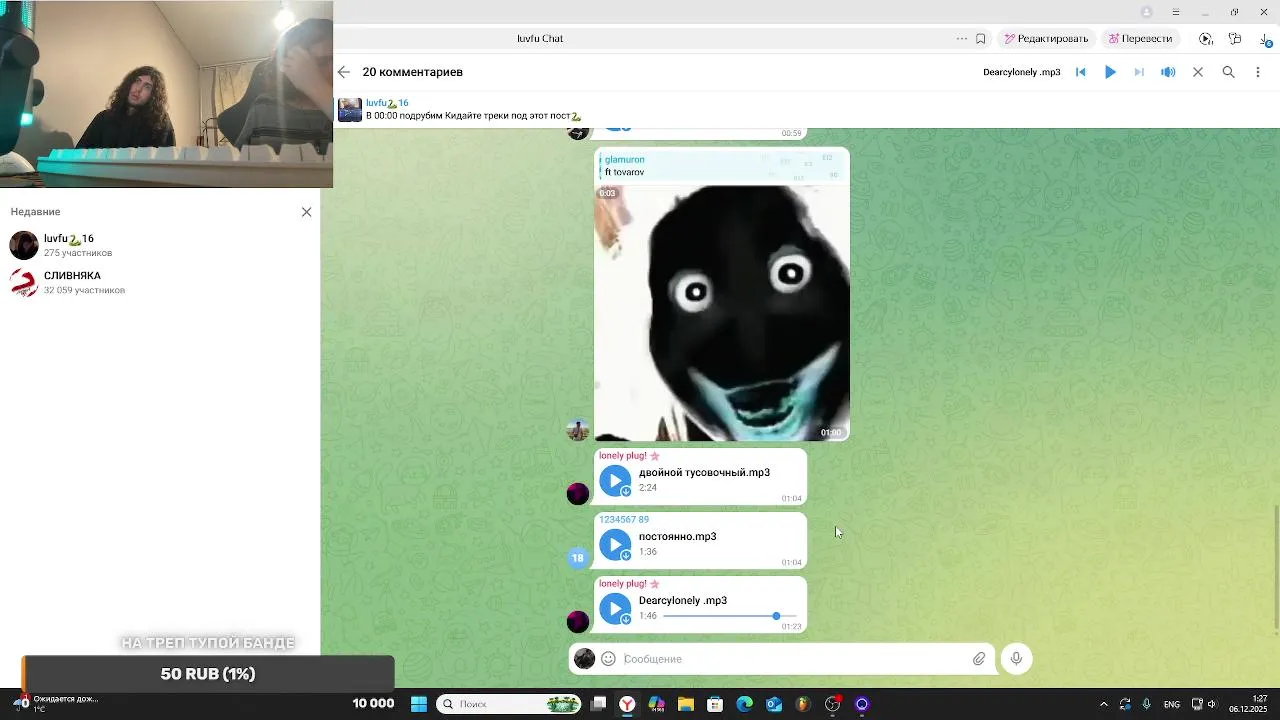This screenshot has width=1280, height=720.
Task: Close the Недавние panel
Action: (307, 212)
